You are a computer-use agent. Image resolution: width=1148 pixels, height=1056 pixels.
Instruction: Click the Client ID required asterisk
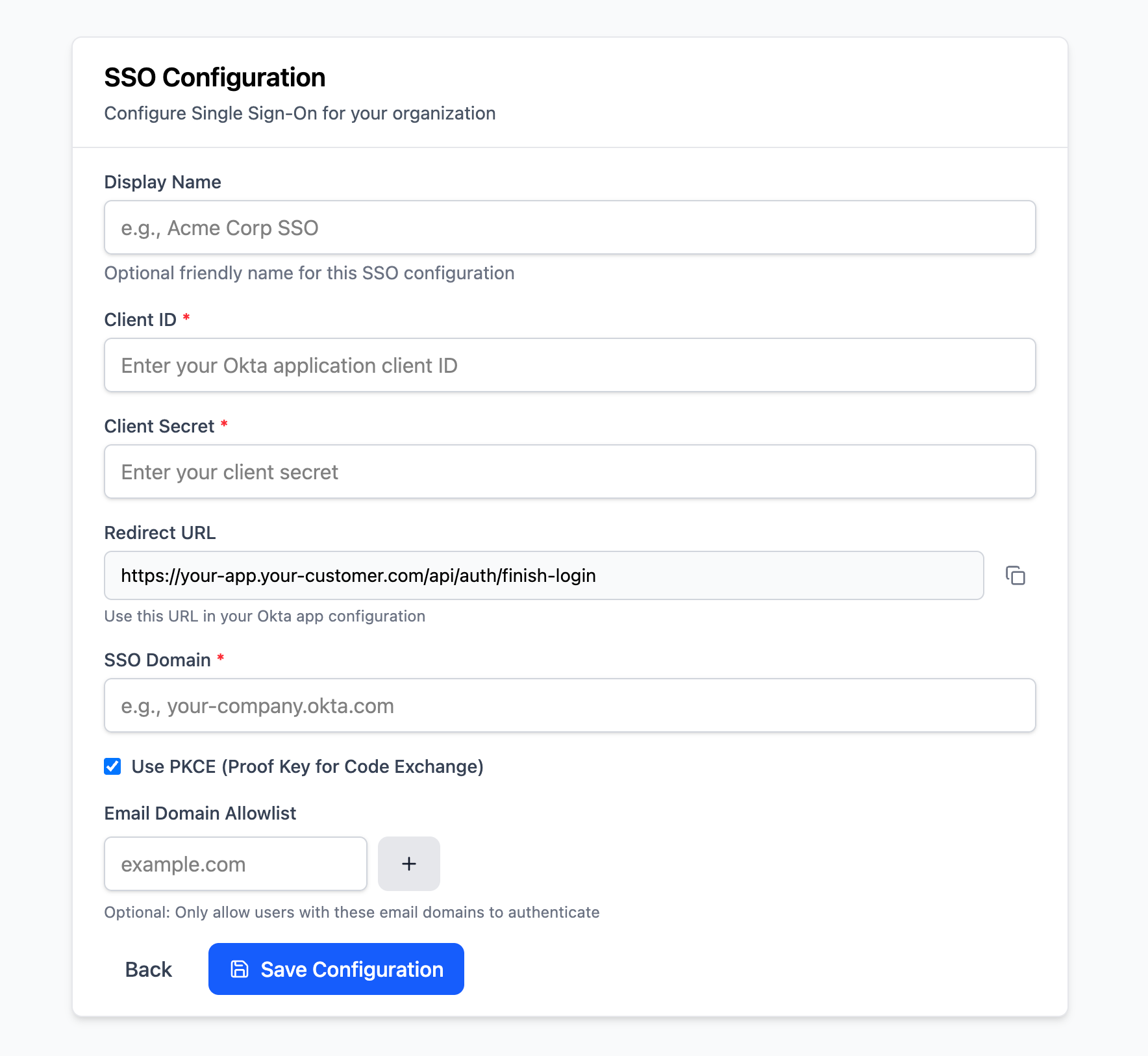(x=186, y=318)
